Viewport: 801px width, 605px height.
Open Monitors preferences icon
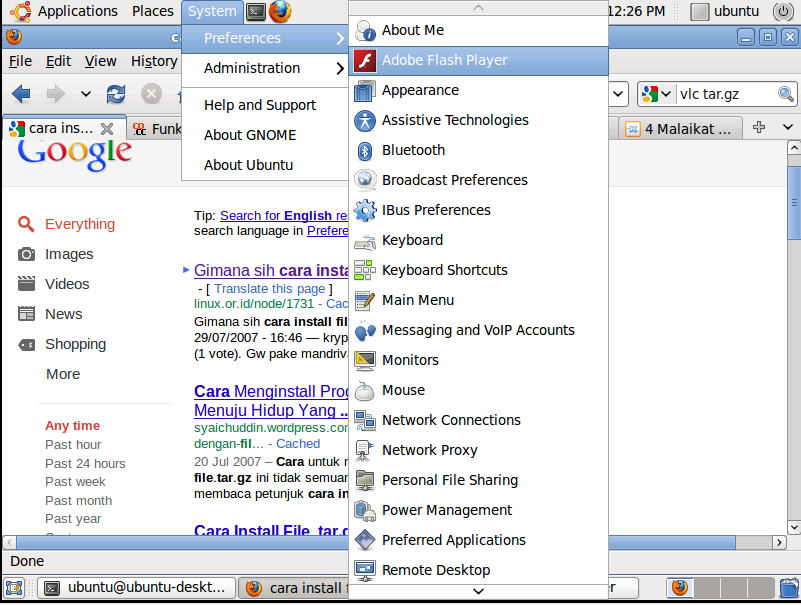coord(365,361)
